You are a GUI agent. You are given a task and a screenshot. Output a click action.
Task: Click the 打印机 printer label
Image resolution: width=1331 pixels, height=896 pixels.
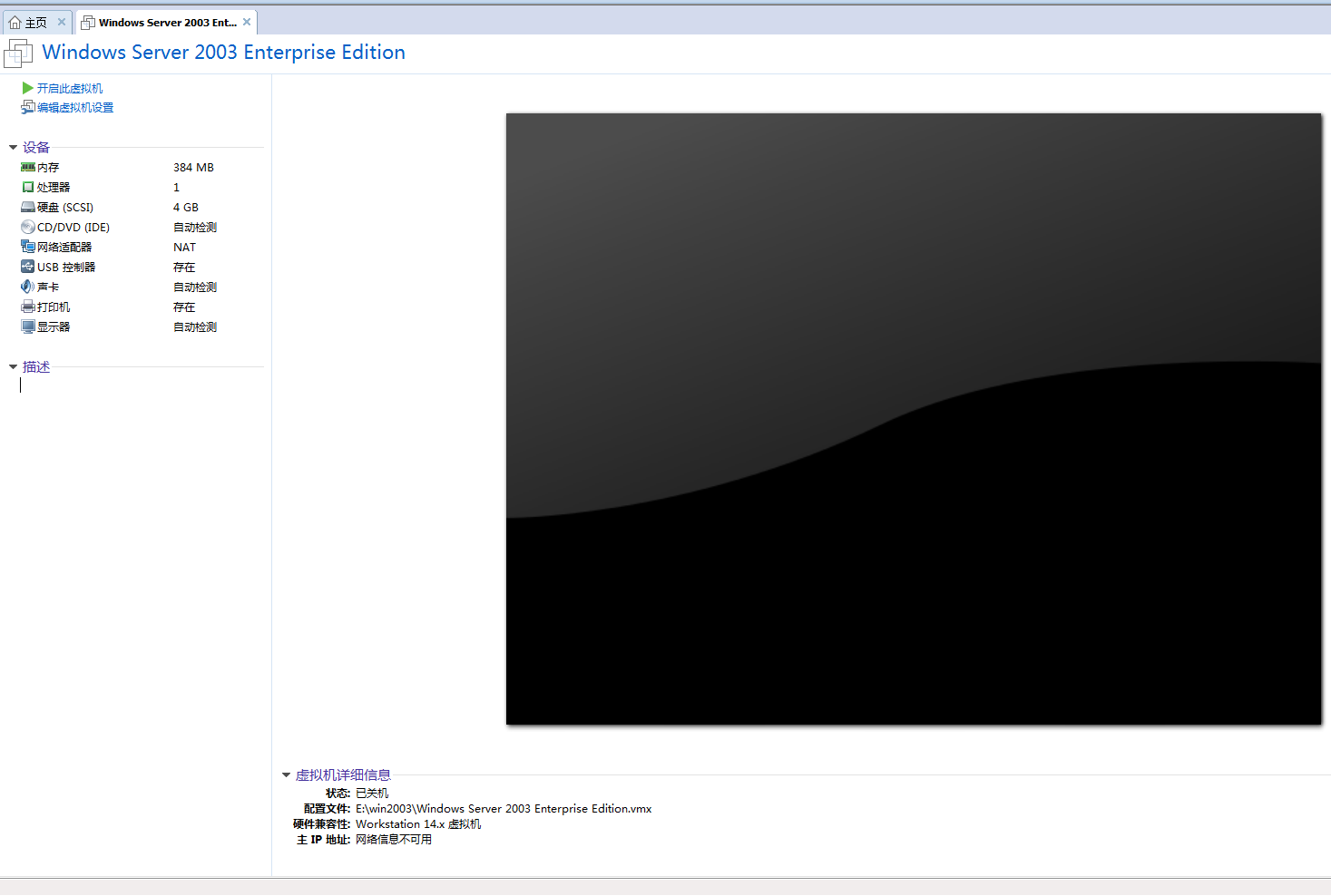tap(54, 307)
